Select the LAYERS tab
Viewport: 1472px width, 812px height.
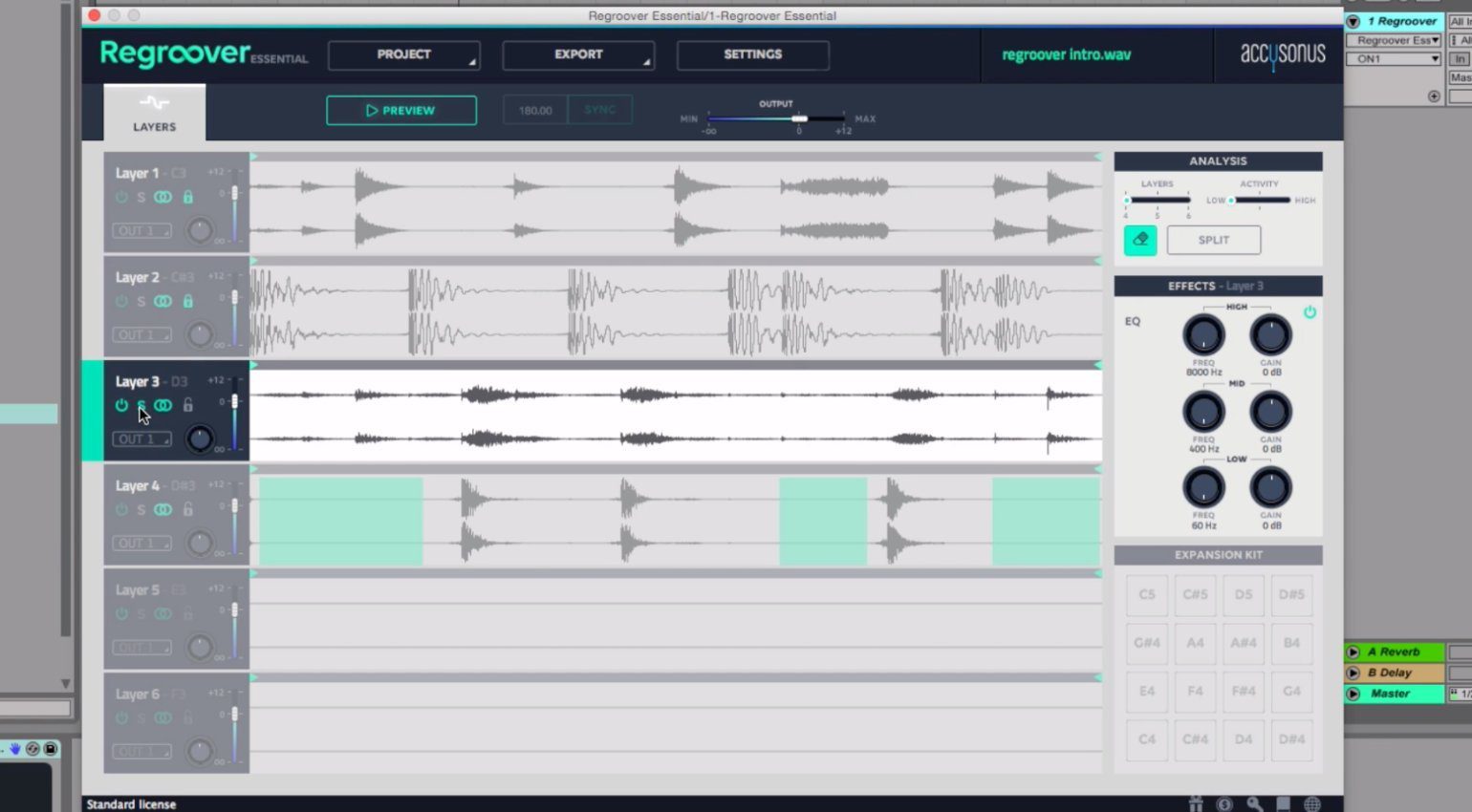154,113
